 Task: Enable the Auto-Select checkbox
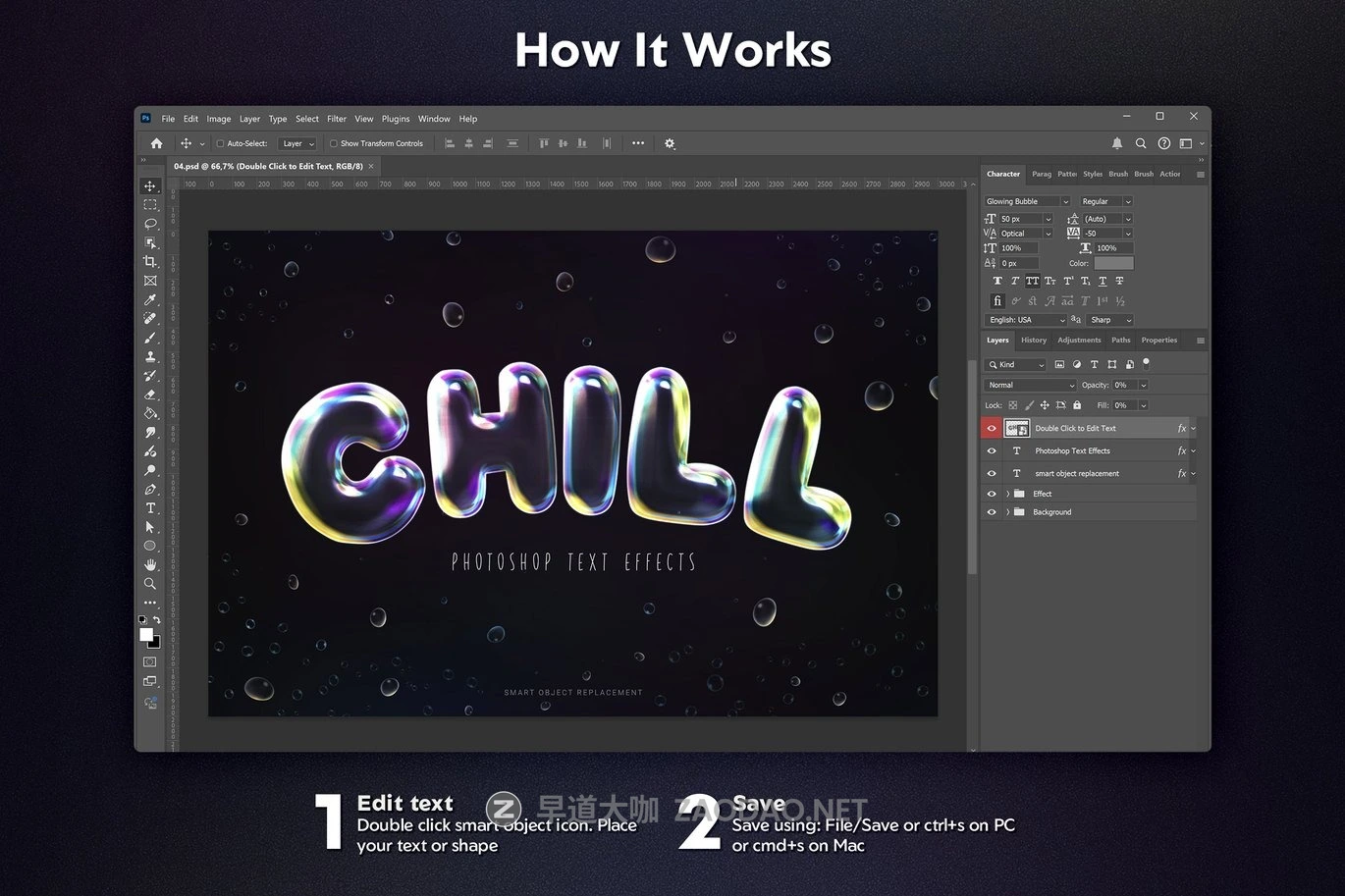coord(221,143)
